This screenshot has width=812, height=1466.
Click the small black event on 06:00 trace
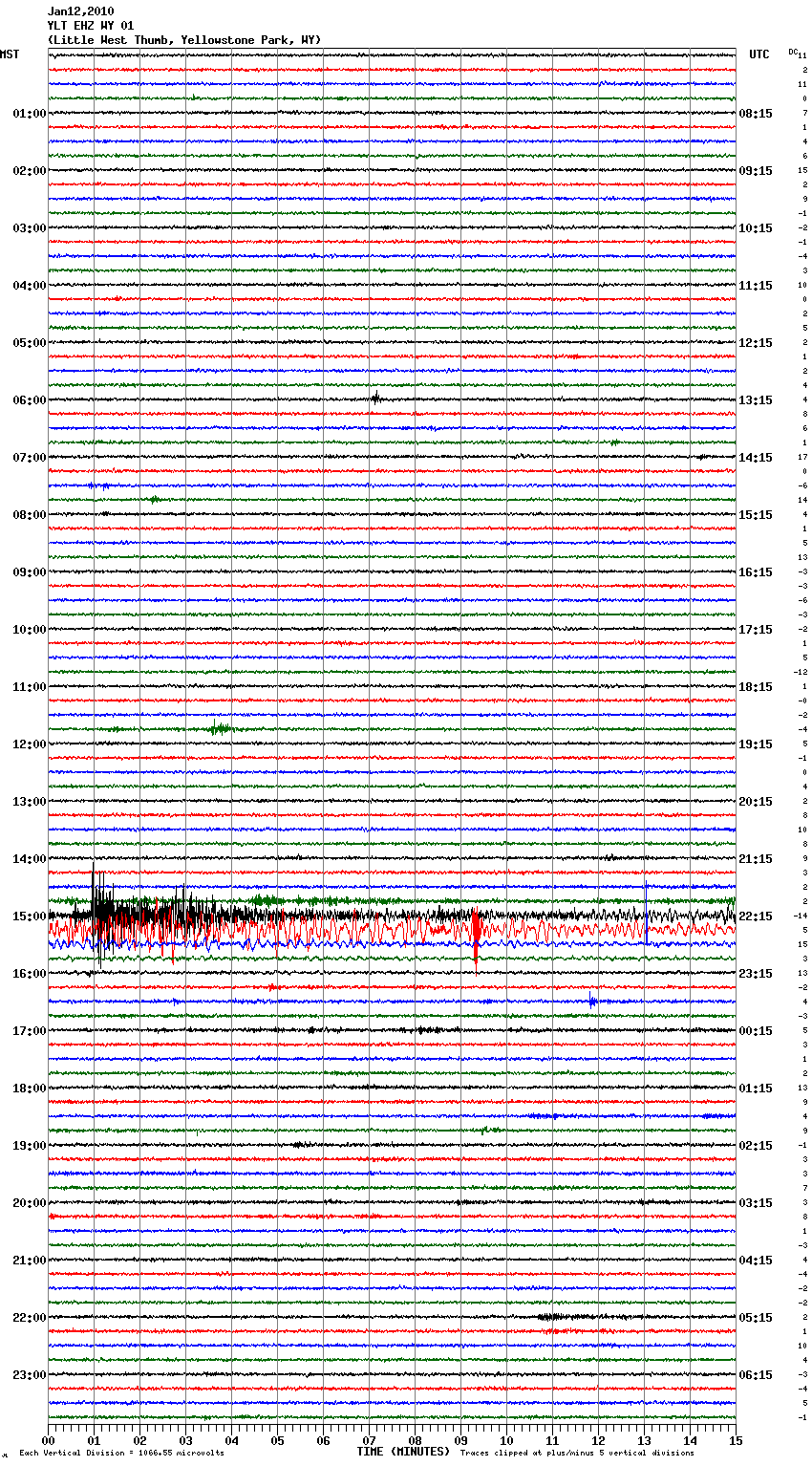point(375,399)
